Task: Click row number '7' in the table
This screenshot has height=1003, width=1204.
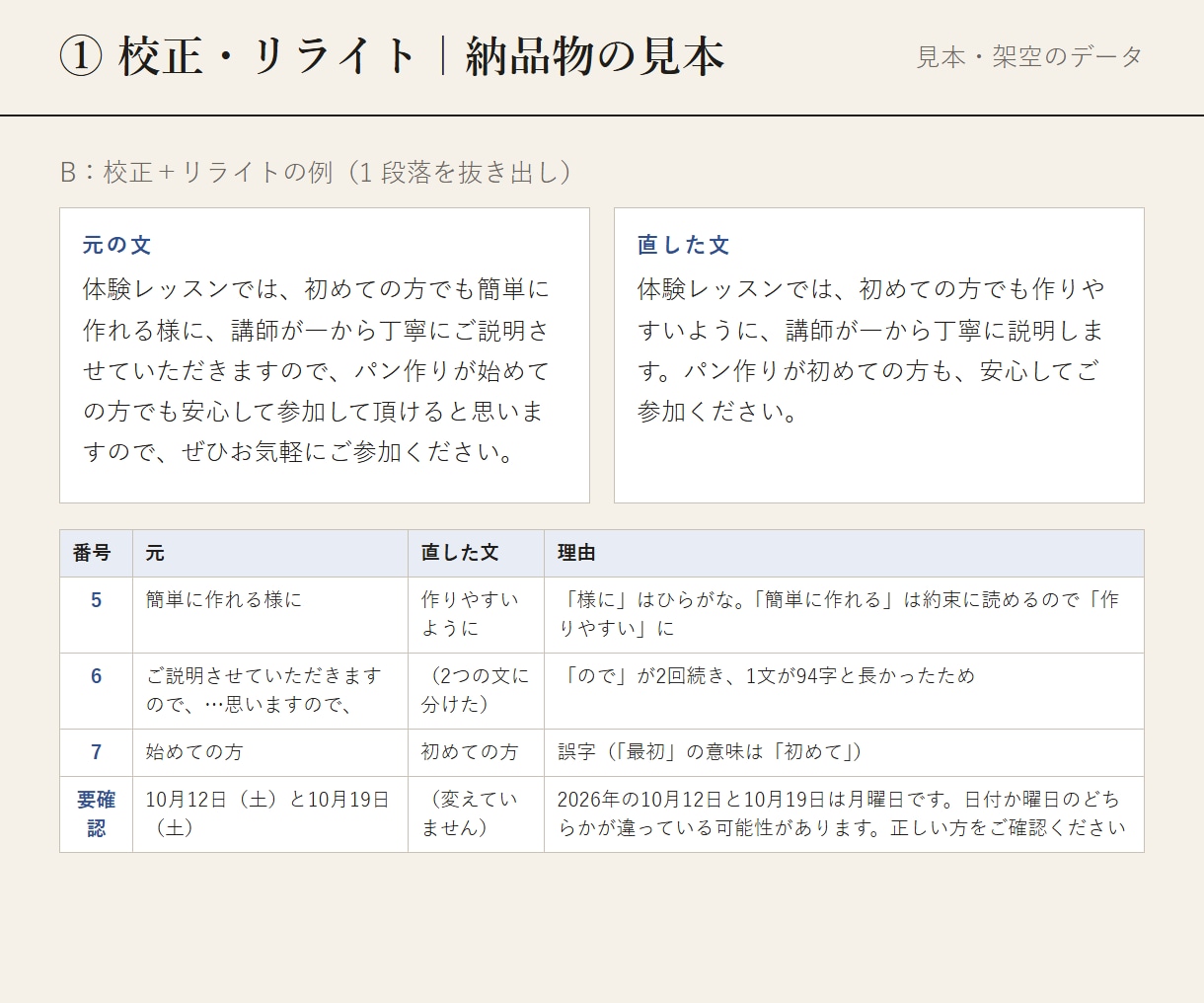Action: pyautogui.click(x=96, y=752)
